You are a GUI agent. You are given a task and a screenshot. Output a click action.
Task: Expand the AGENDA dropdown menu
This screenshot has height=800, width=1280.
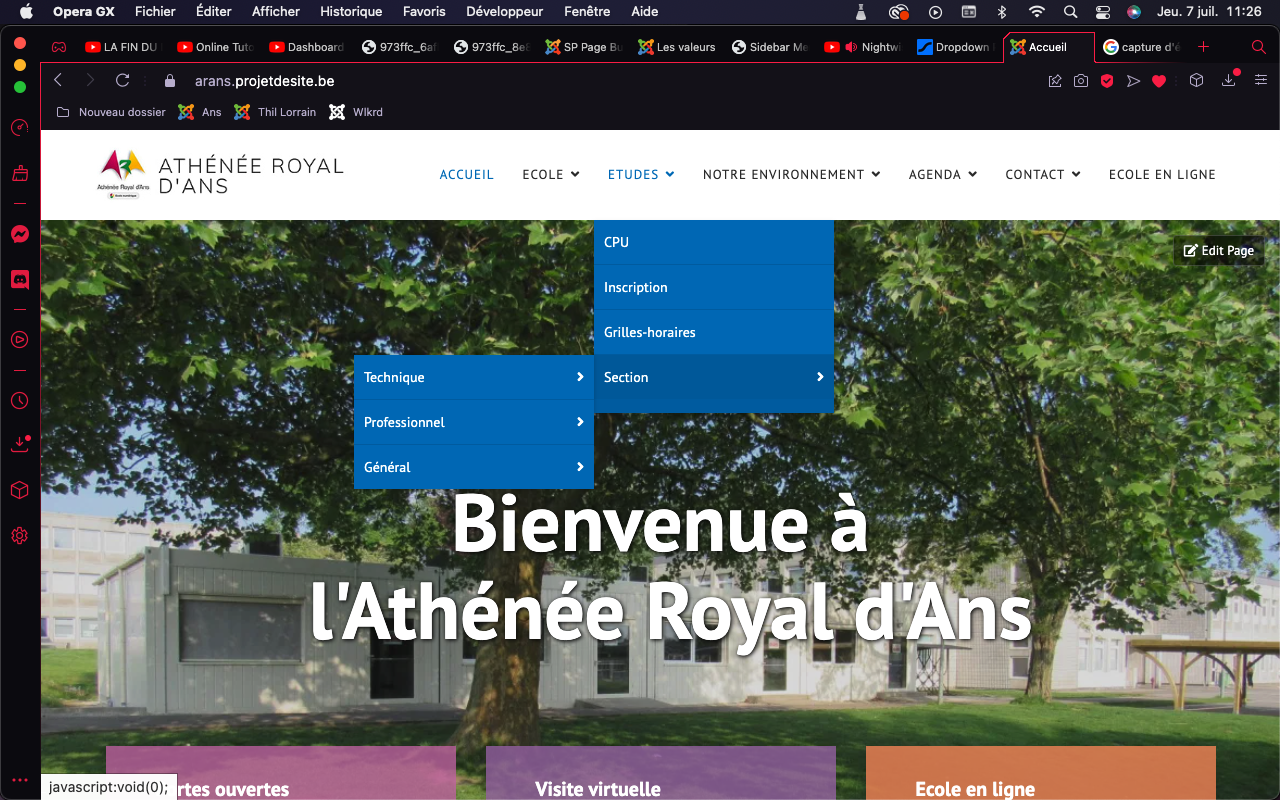coord(943,174)
